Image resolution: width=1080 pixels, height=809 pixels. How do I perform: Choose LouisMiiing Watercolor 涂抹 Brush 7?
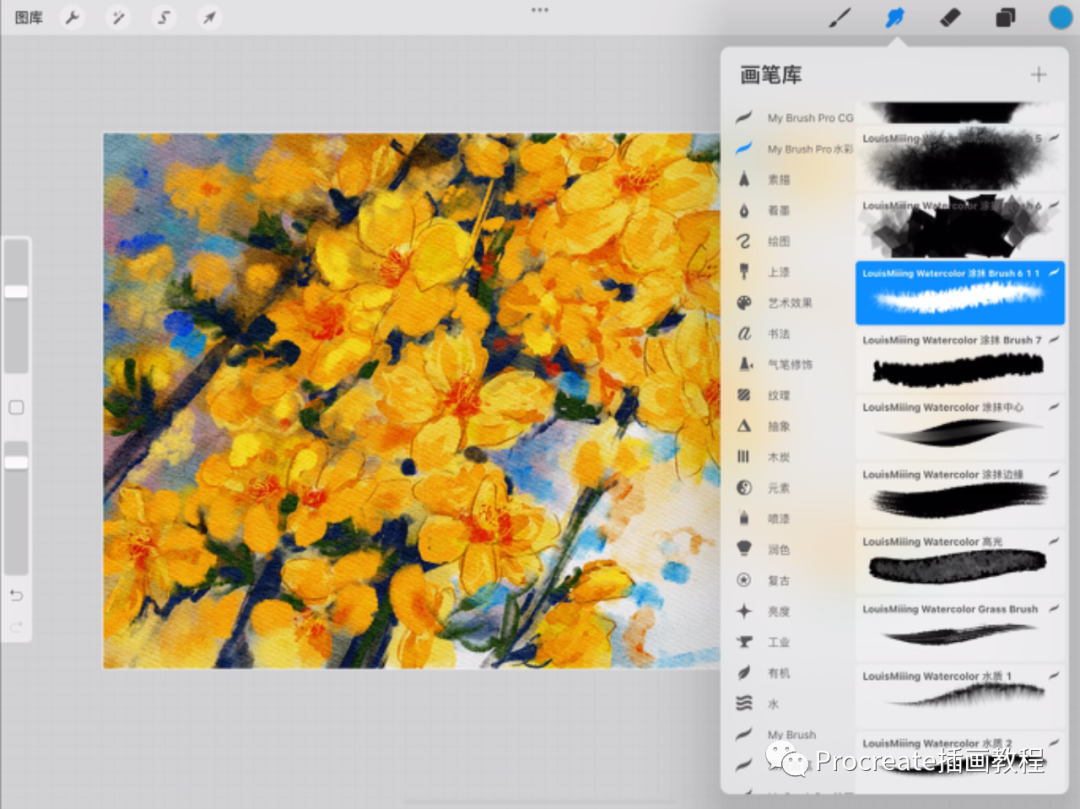point(959,359)
